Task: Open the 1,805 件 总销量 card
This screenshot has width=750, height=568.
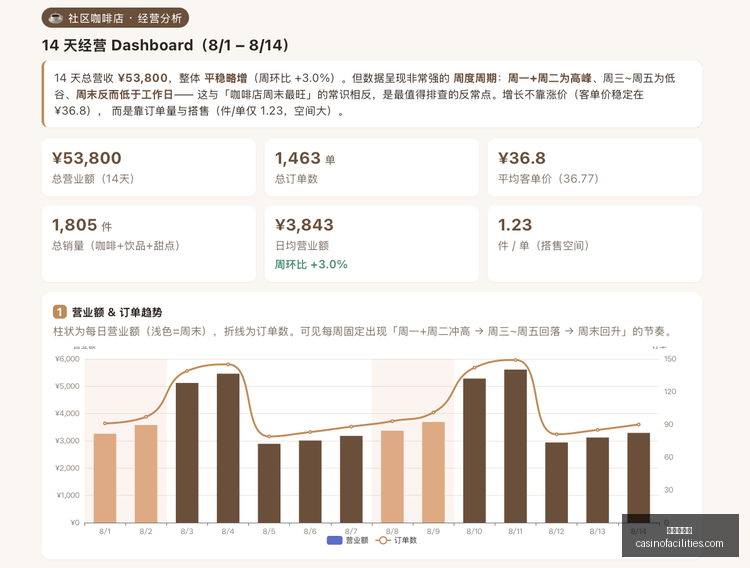Action: click(x=149, y=244)
